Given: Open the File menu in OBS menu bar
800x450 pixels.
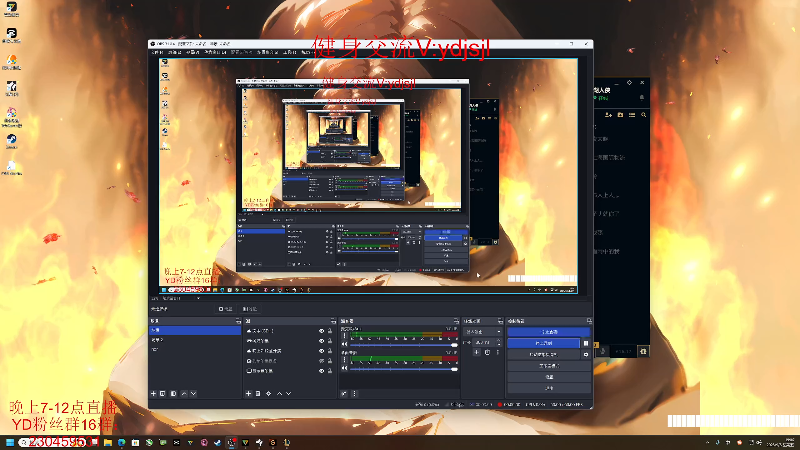Looking at the screenshot, I should [157, 52].
